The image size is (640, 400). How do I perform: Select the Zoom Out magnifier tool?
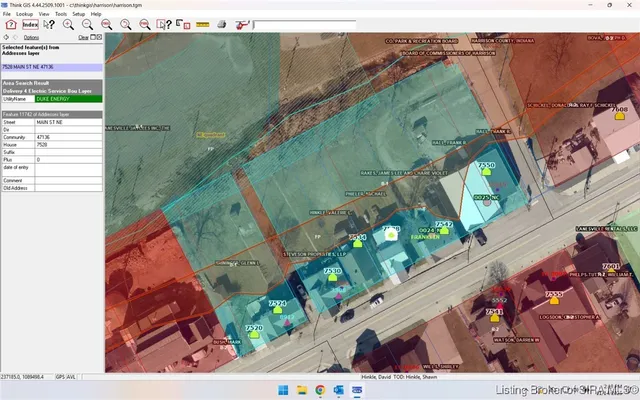tap(88, 23)
